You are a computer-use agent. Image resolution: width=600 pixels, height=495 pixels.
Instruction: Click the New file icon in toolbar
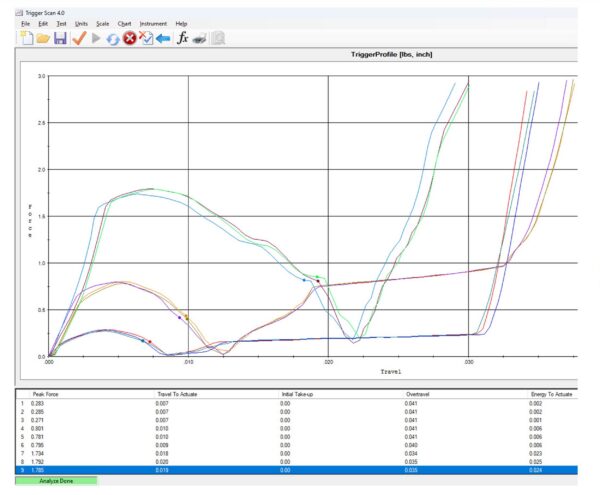click(26, 38)
